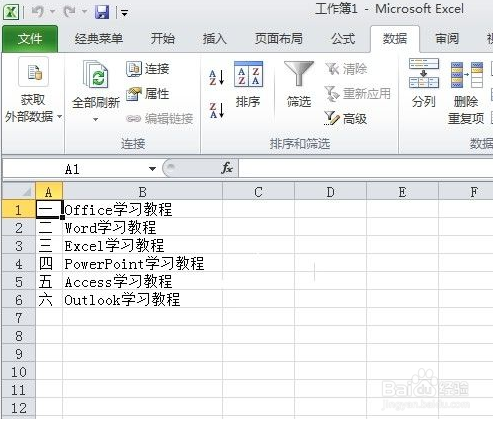Click the 连接 button in connections group
This screenshot has width=499, height=422.
click(x=148, y=69)
